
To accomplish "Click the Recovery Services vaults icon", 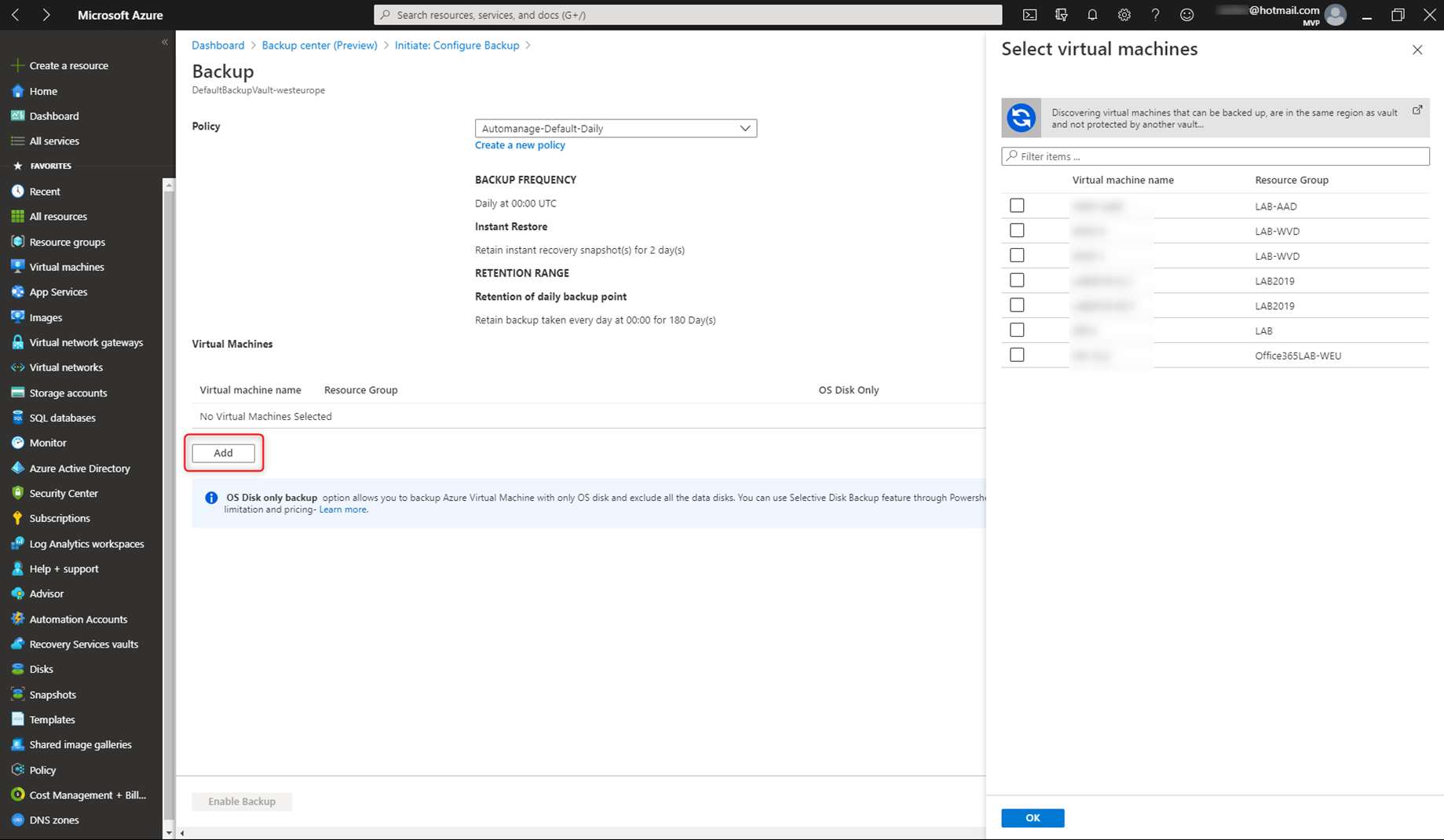I will coord(17,644).
